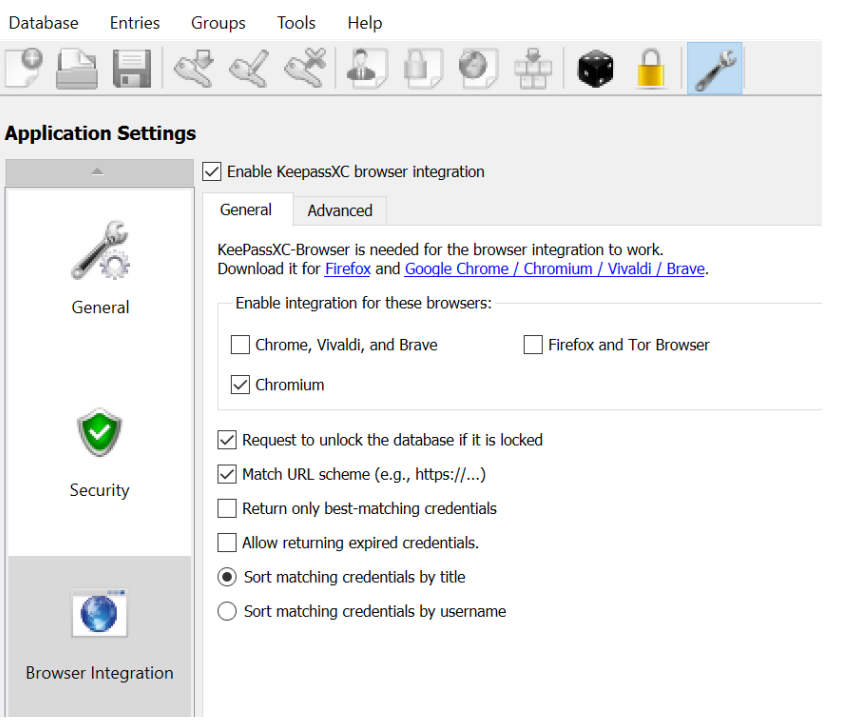
Task: Click the category list scroll-up arrow
Action: (99, 172)
